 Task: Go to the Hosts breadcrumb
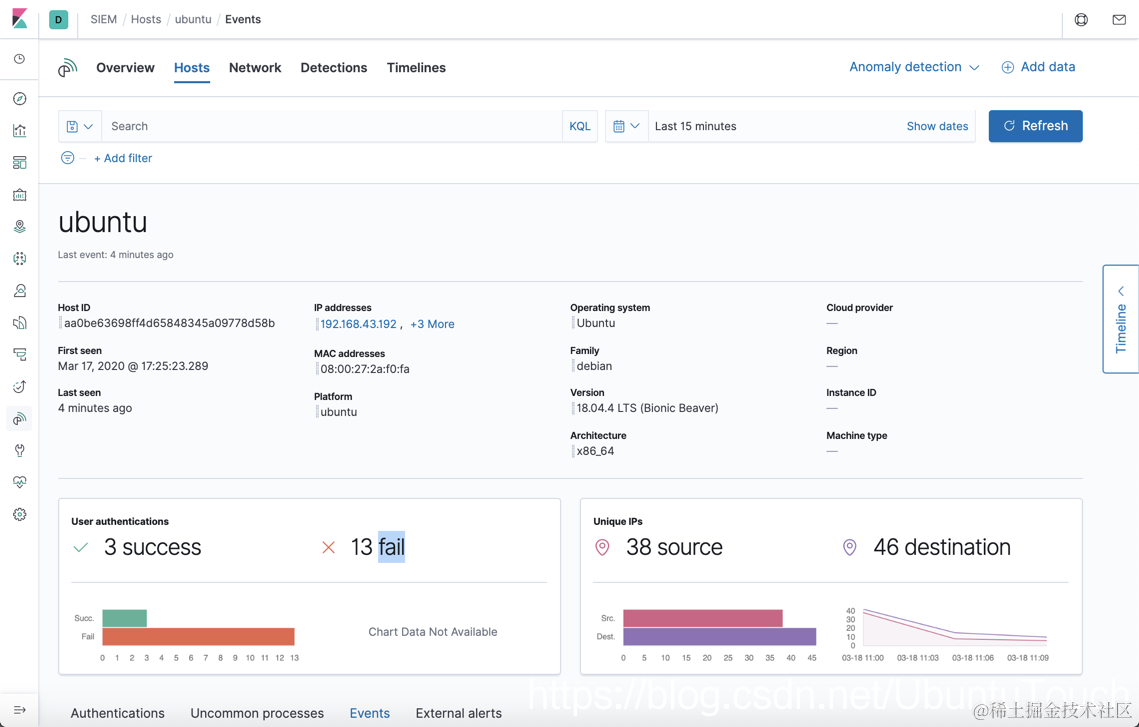146,20
